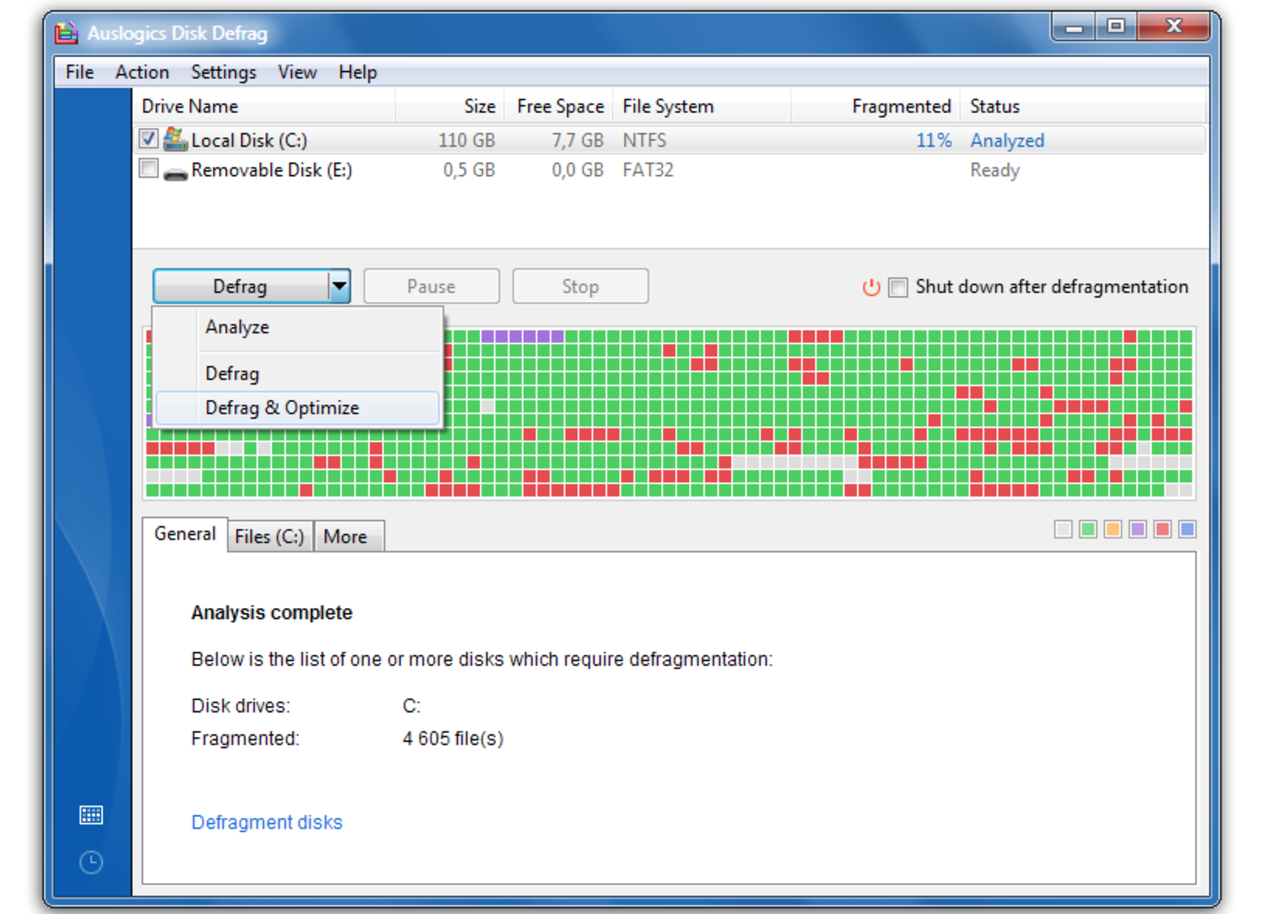Click the red power shutdown icon
Viewport: 1262px width, 914px height.
pos(871,288)
